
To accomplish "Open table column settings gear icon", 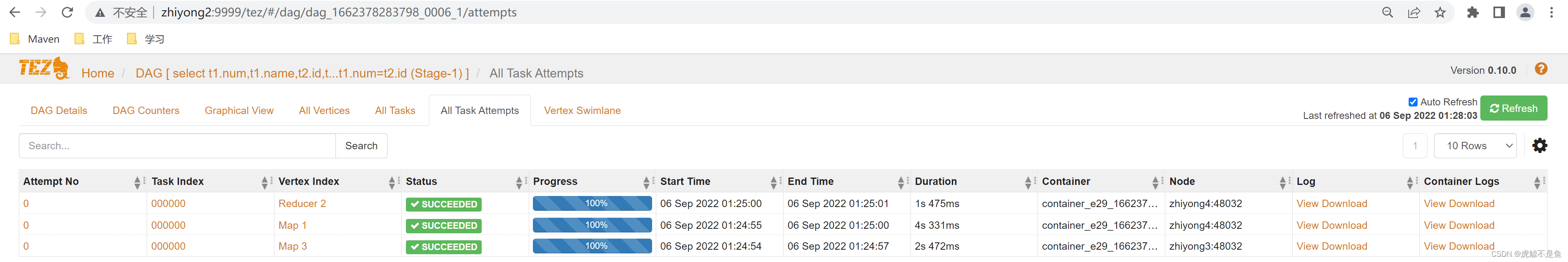I will coord(1539,146).
